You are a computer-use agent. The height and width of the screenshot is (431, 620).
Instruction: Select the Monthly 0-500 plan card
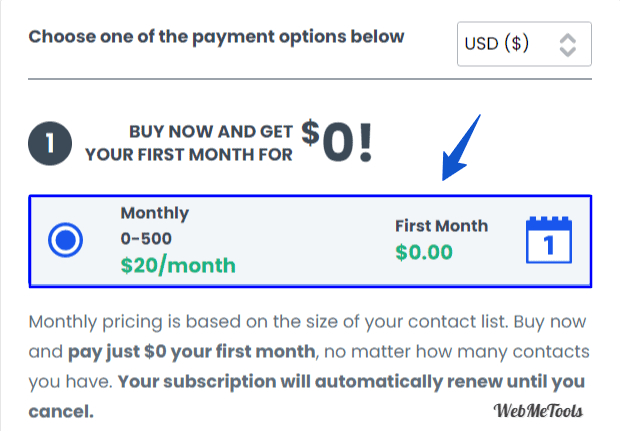(x=310, y=241)
